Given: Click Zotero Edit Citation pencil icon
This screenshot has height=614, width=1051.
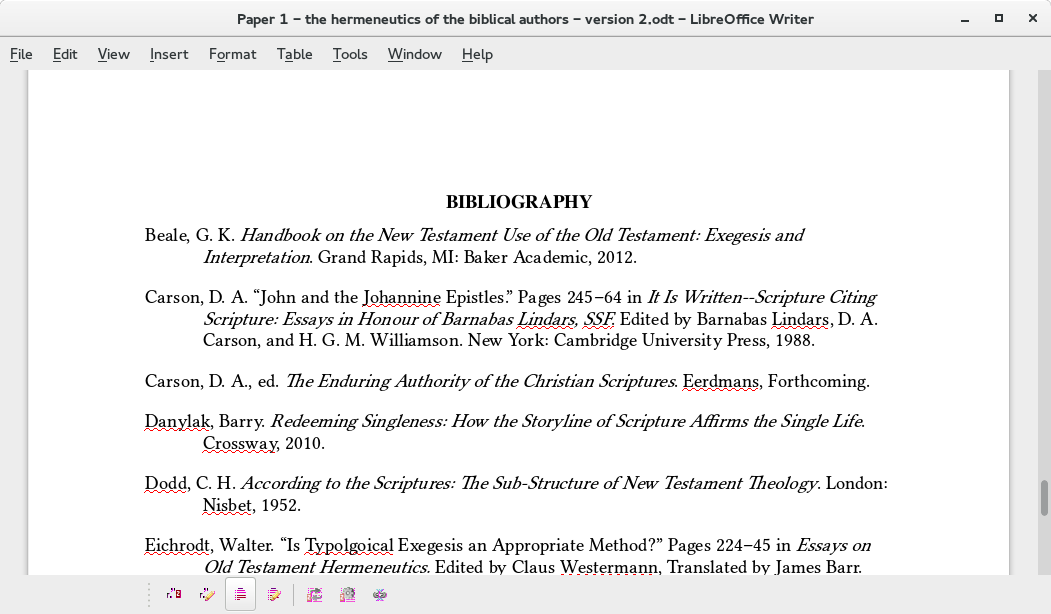Looking at the screenshot, I should [x=207, y=594].
